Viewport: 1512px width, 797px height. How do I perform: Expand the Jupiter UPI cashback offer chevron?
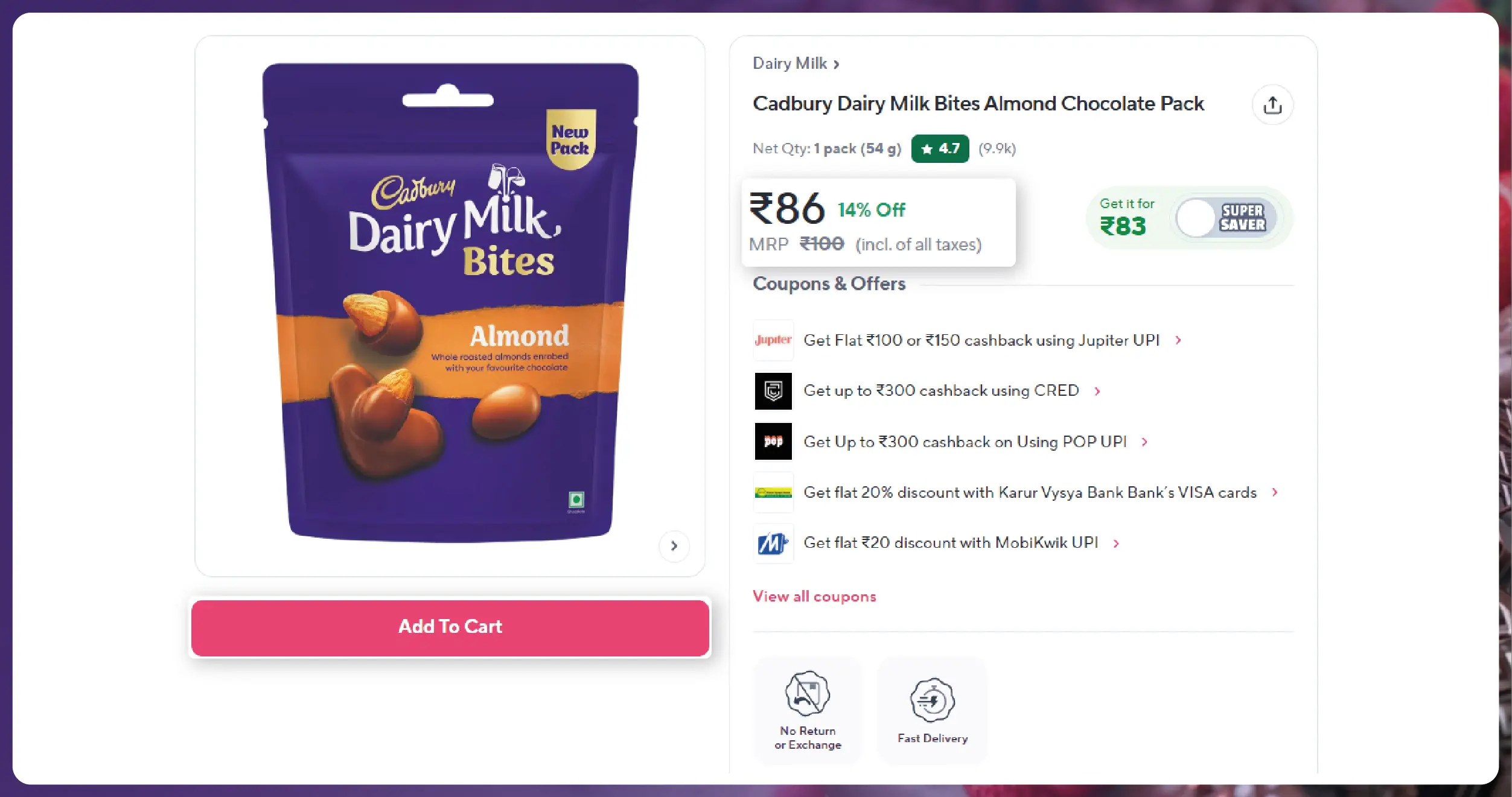point(1178,340)
